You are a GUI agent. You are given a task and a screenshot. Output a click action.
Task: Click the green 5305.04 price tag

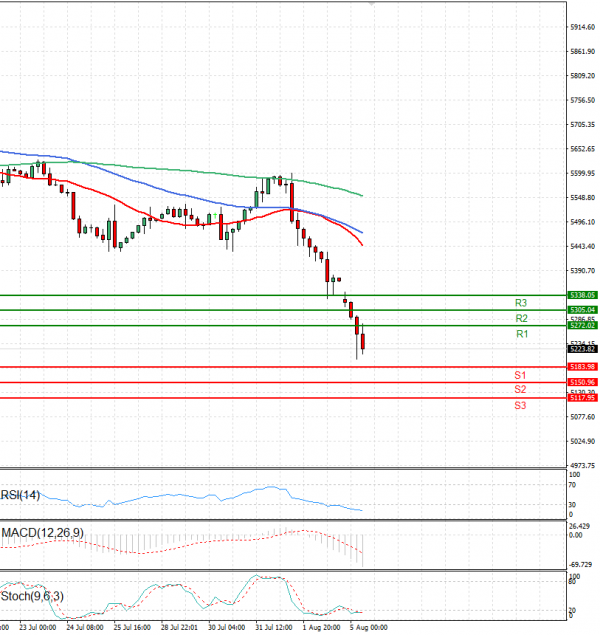tap(582, 310)
